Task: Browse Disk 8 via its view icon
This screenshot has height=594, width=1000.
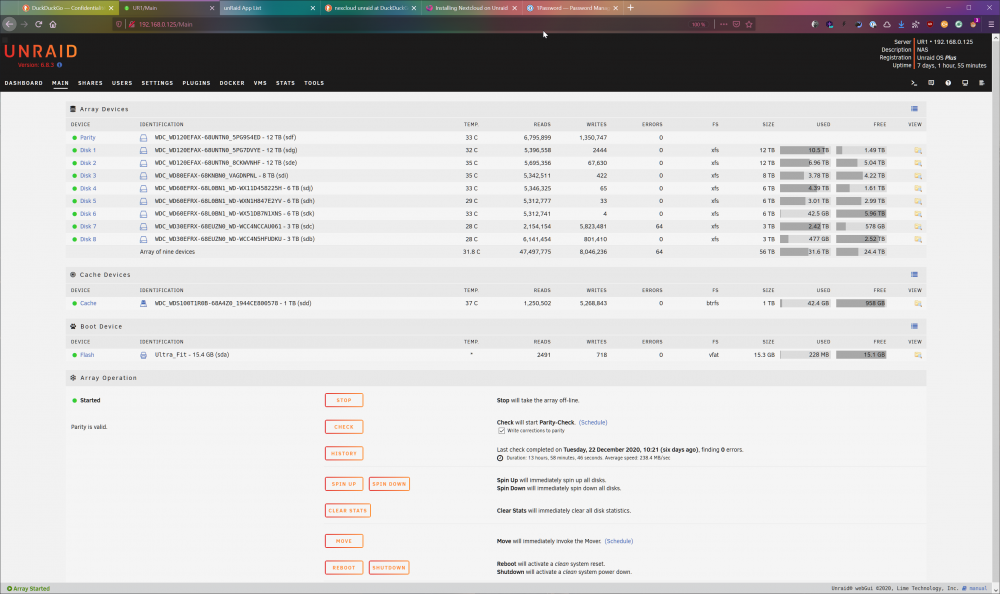Action: click(x=918, y=239)
